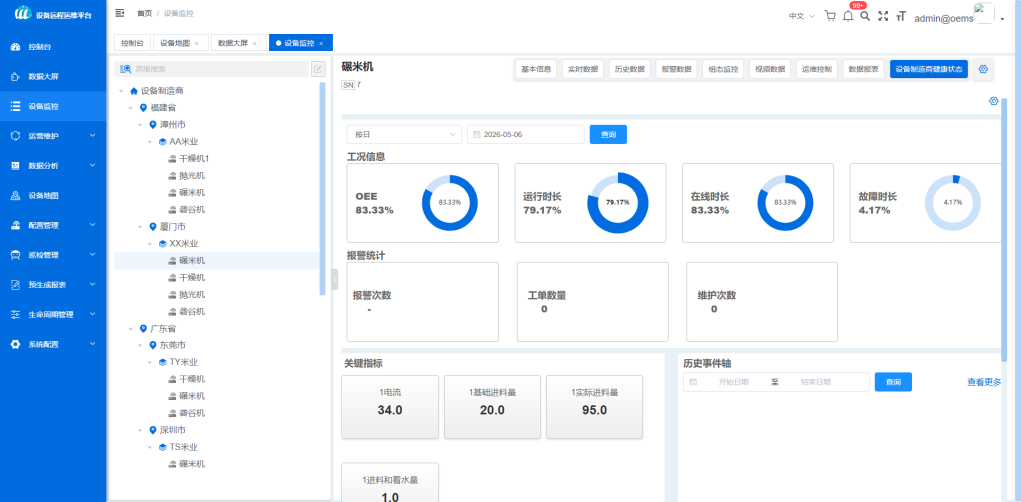Collapse the 东莞市 tree node arrow
The image size is (1021, 502).
coord(140,346)
